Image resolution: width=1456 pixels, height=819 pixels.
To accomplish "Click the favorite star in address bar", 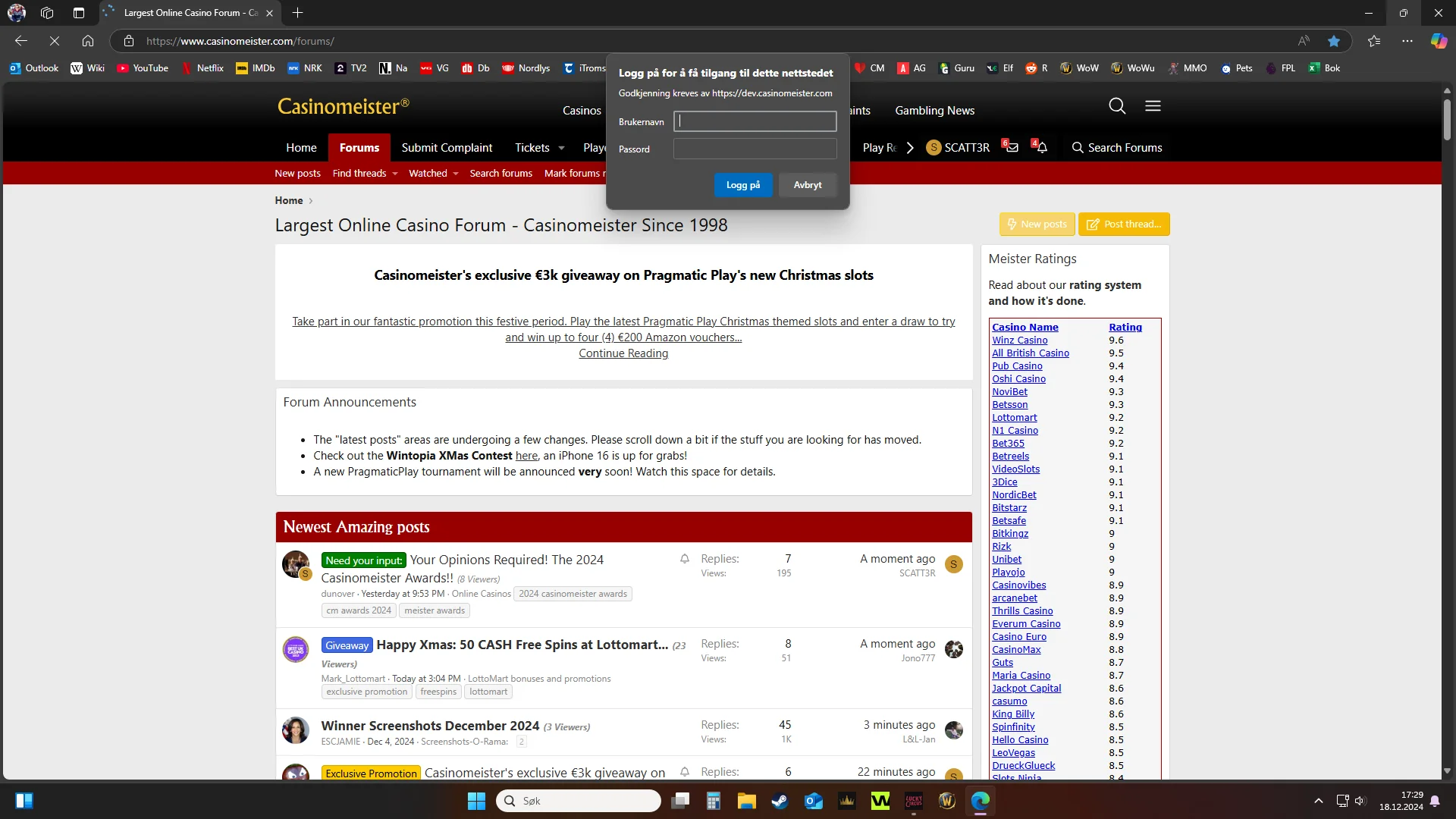I will (1334, 41).
